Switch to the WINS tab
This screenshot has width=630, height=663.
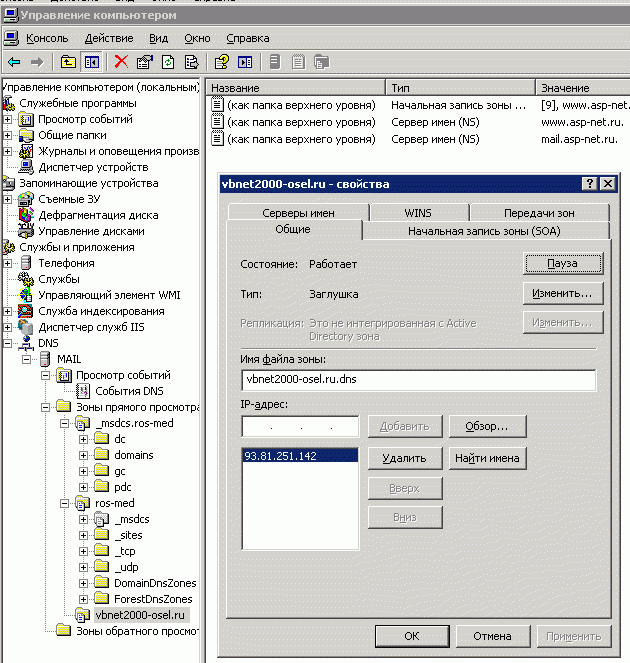click(x=418, y=213)
